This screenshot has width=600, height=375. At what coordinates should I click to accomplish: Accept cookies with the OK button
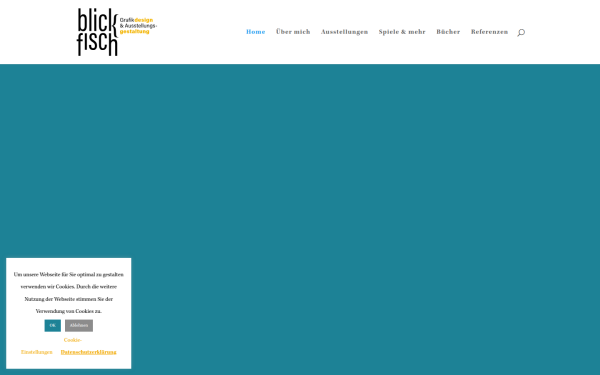pyautogui.click(x=52, y=326)
